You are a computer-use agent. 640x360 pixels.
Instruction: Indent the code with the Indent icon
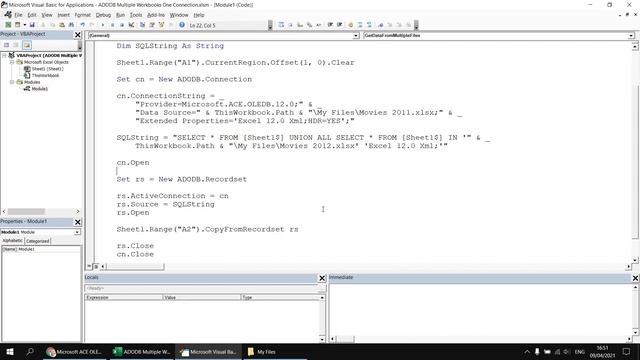click(330, 25)
